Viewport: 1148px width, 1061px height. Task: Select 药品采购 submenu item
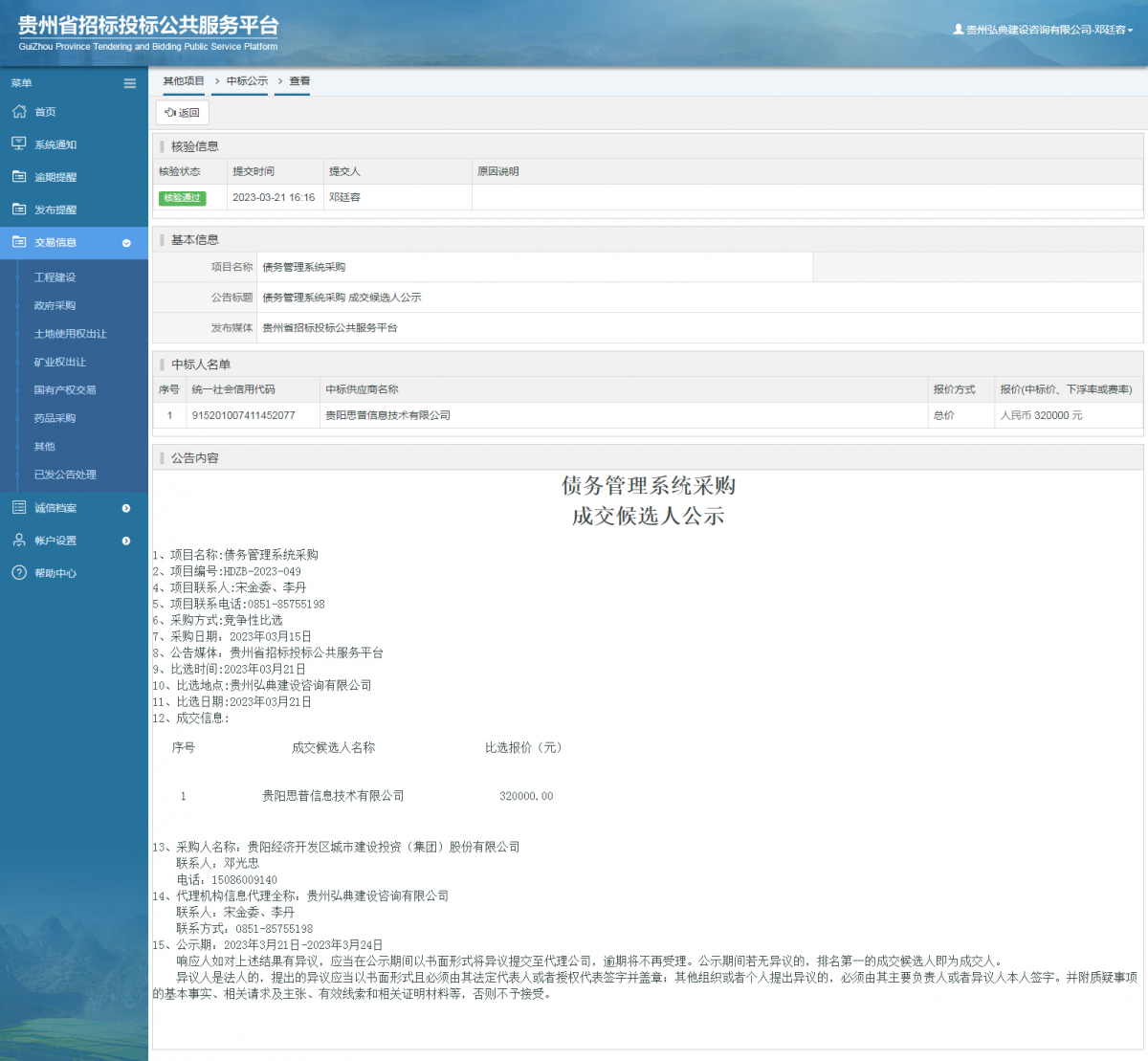pos(55,418)
